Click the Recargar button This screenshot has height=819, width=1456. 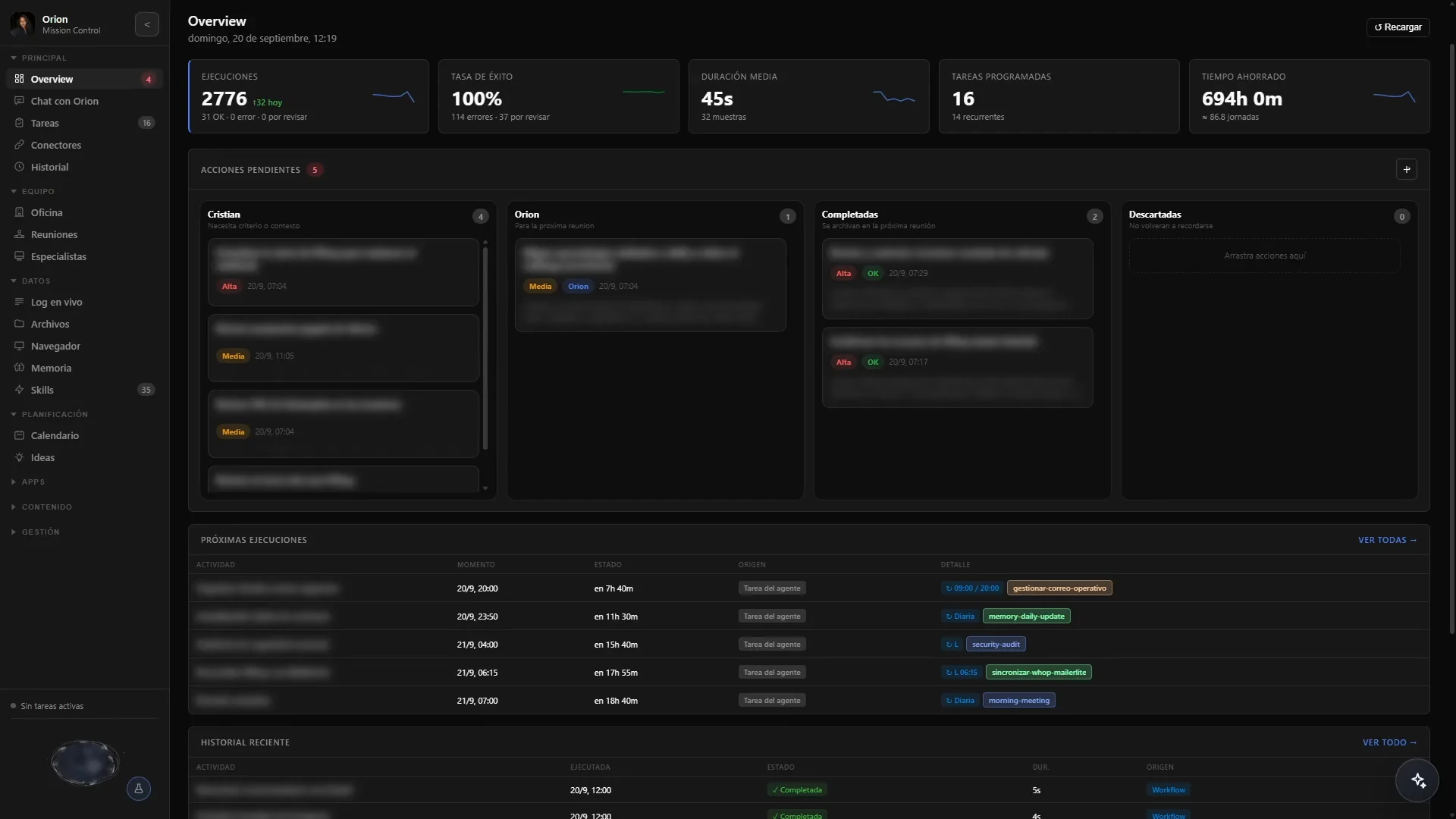point(1398,27)
